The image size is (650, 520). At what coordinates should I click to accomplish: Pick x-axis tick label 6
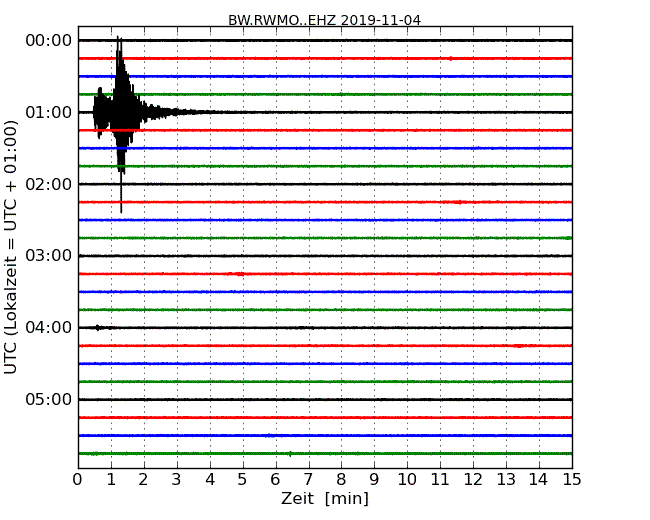276,480
